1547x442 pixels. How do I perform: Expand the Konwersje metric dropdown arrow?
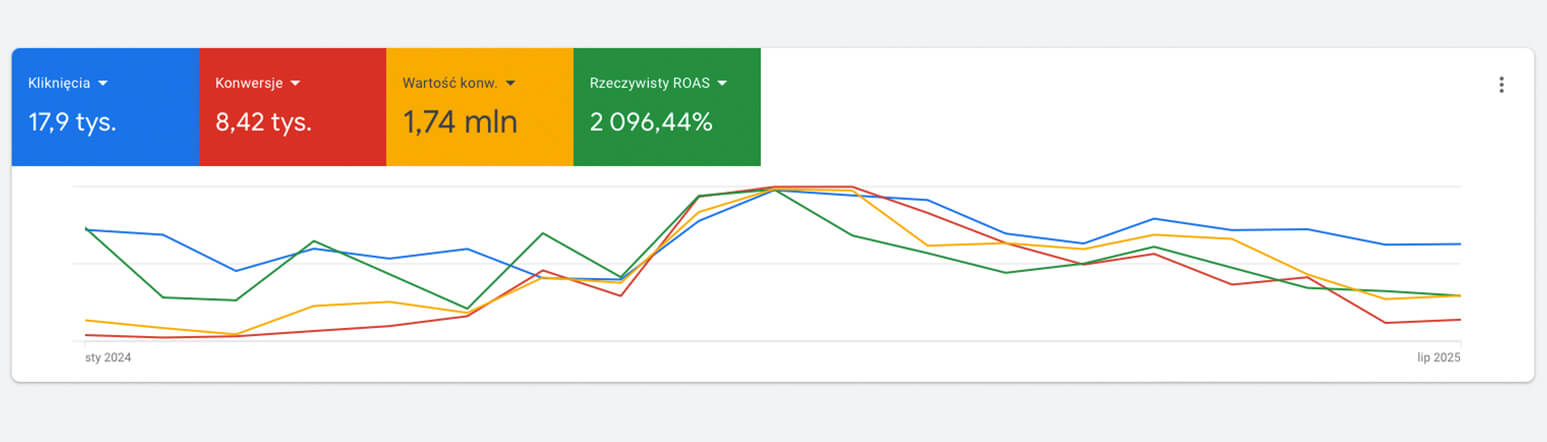295,83
